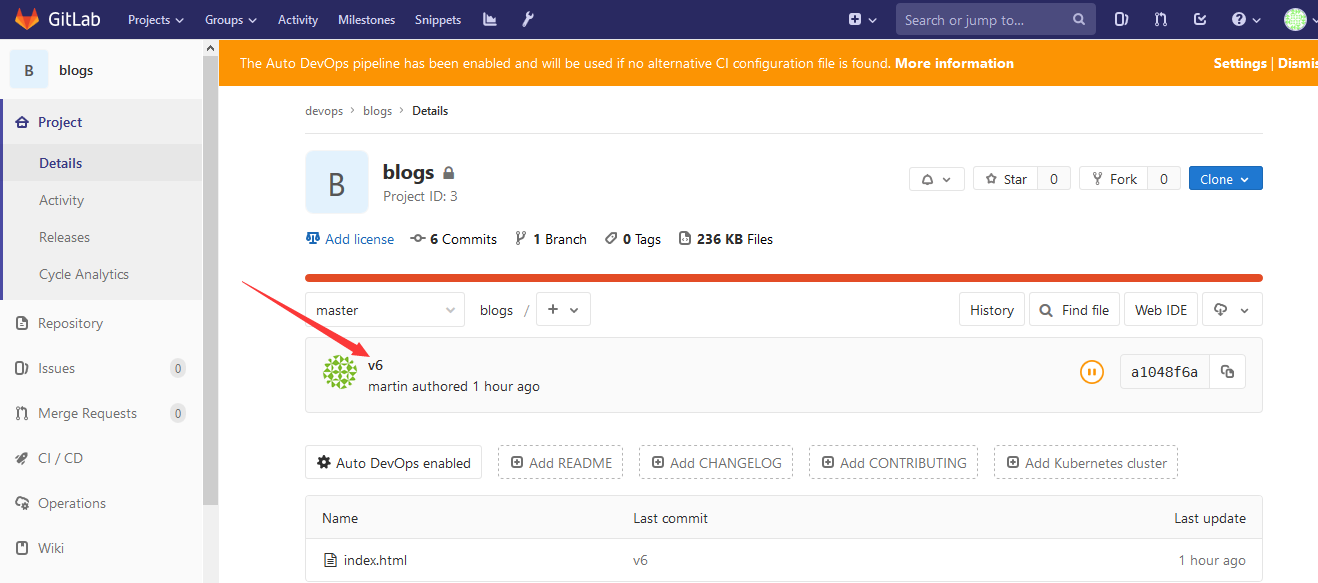Open the Add license link
The image size is (1318, 583).
359,239
